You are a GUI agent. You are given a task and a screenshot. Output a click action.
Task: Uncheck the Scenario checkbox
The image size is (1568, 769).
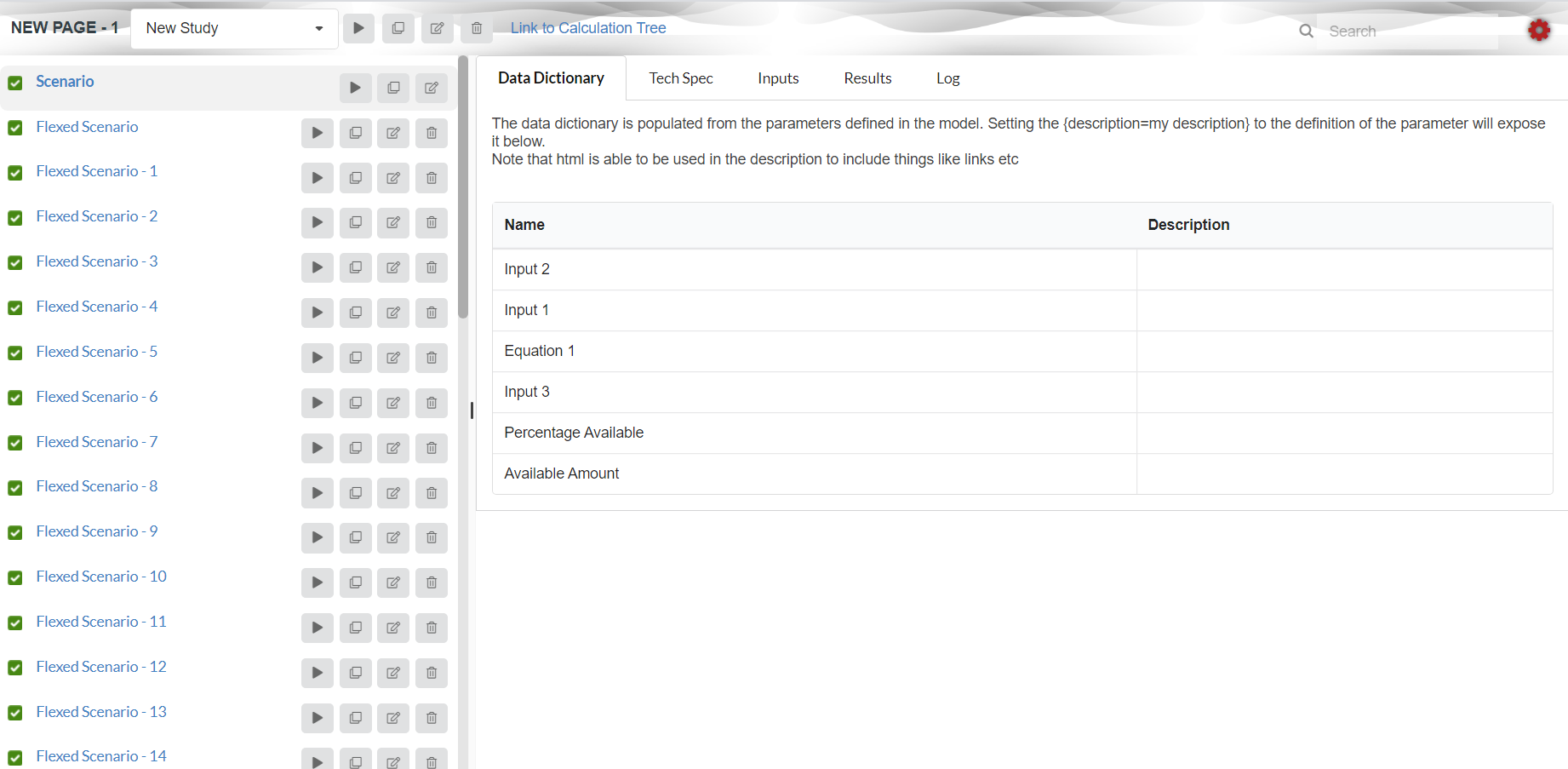[15, 83]
